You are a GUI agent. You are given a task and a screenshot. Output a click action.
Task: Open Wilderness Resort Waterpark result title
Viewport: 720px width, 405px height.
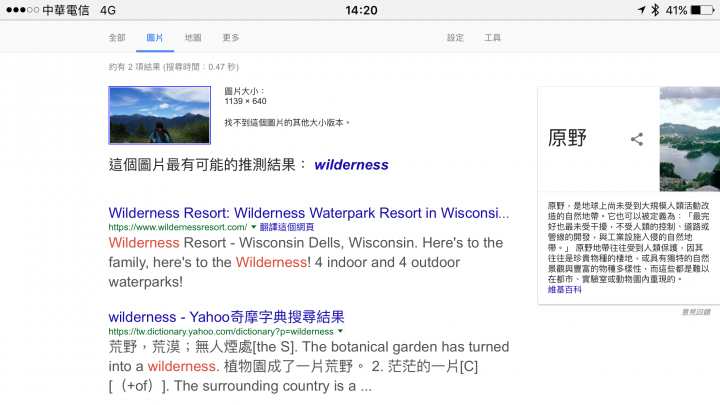coord(309,213)
